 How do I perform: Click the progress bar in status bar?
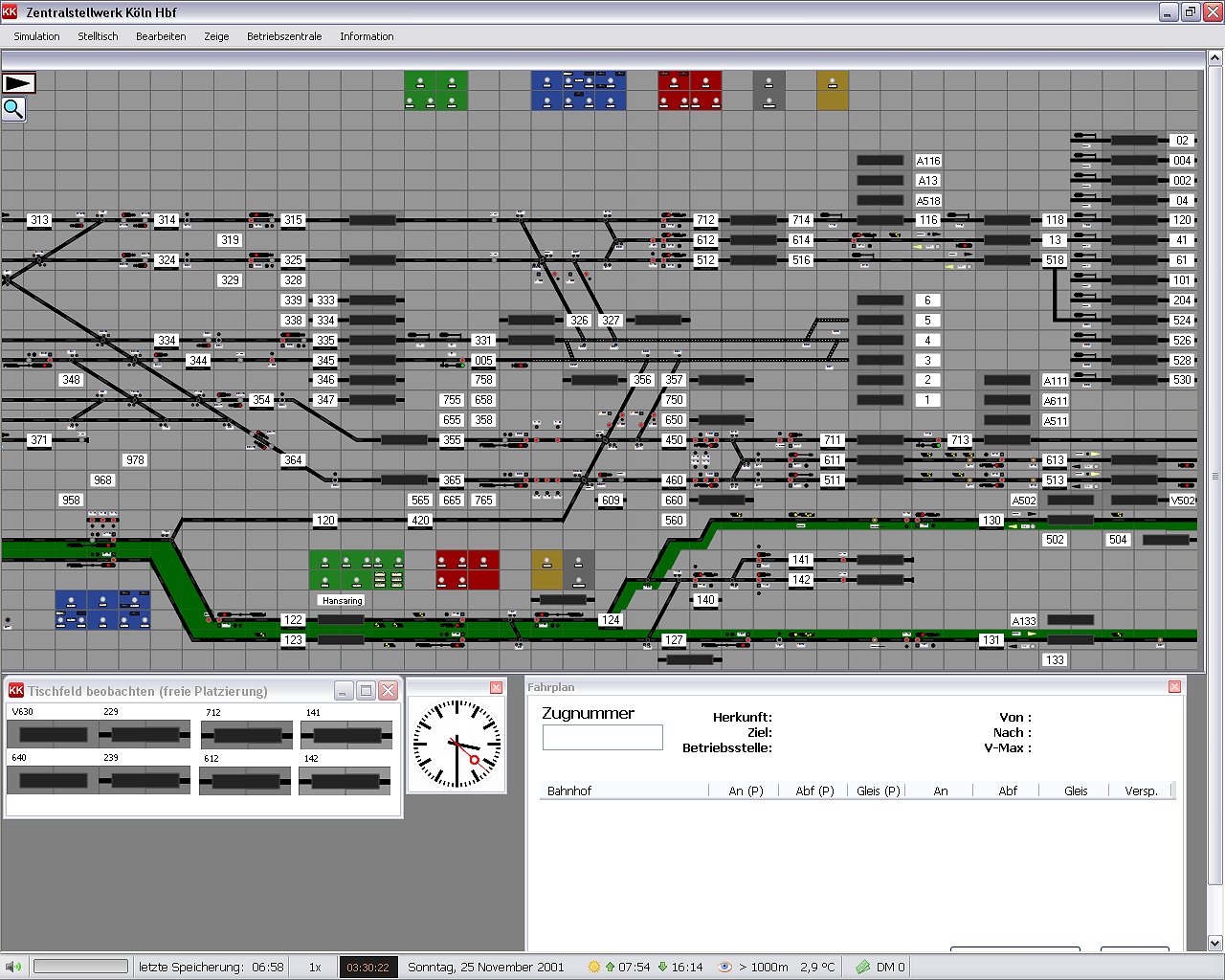(x=80, y=967)
